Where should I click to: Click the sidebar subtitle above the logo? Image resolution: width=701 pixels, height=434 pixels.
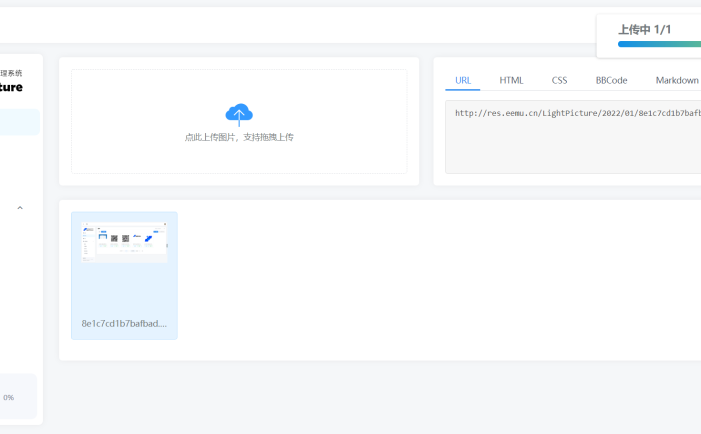pyautogui.click(x=12, y=73)
